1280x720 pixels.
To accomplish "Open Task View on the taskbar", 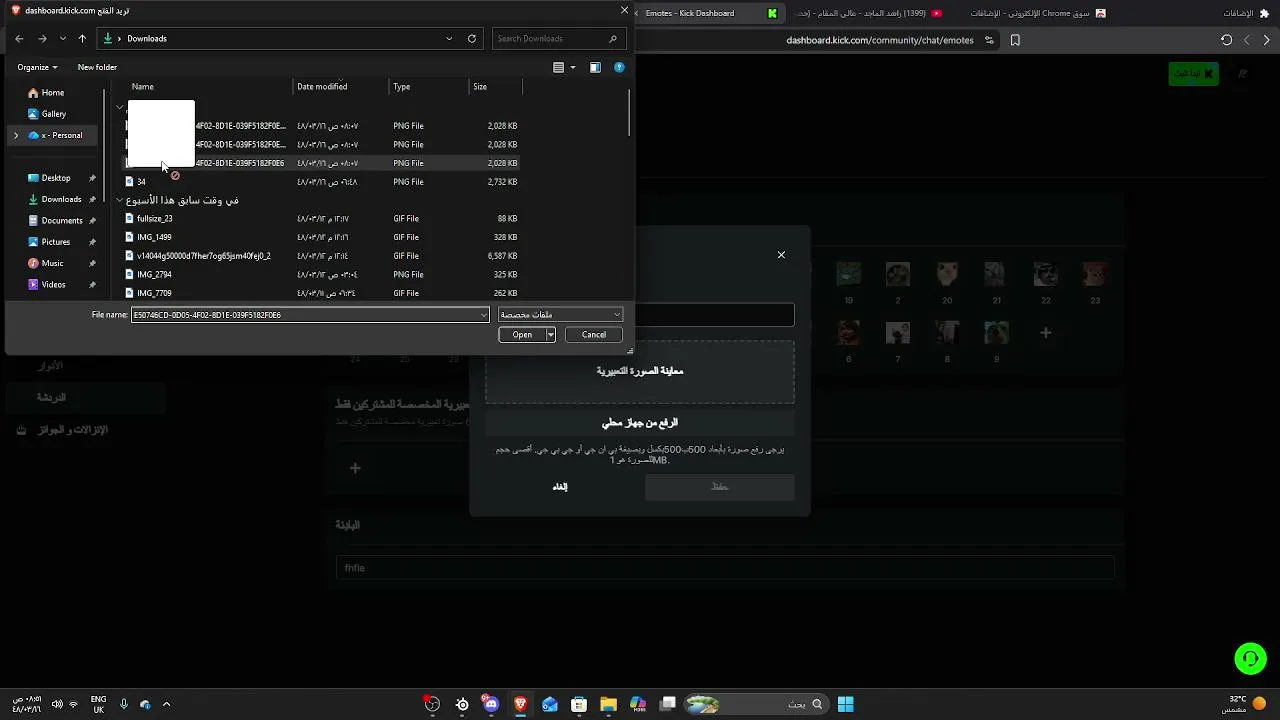I will (x=668, y=704).
